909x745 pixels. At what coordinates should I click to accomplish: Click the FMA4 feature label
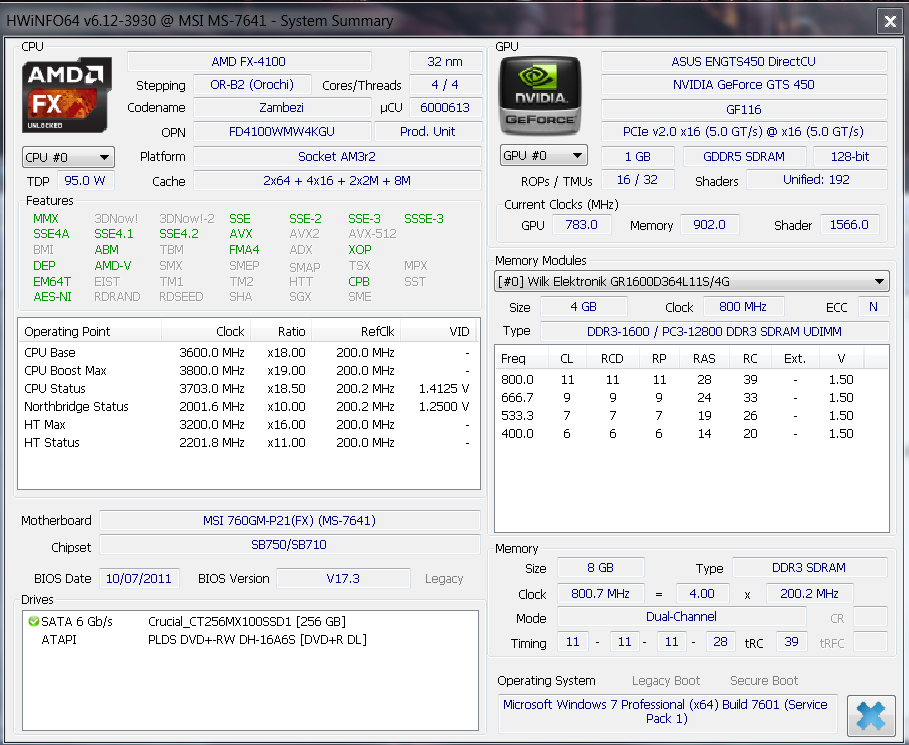(244, 250)
